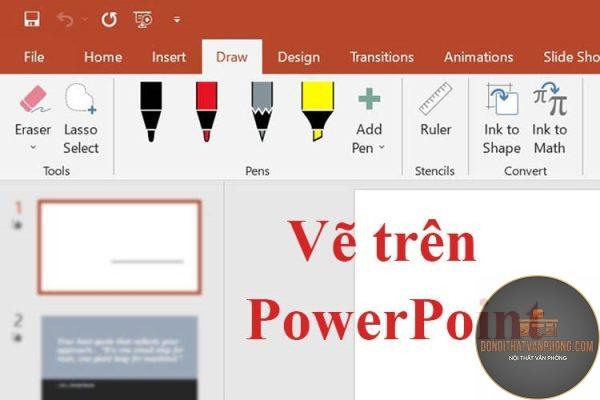Select the Eraser tool

[33, 111]
